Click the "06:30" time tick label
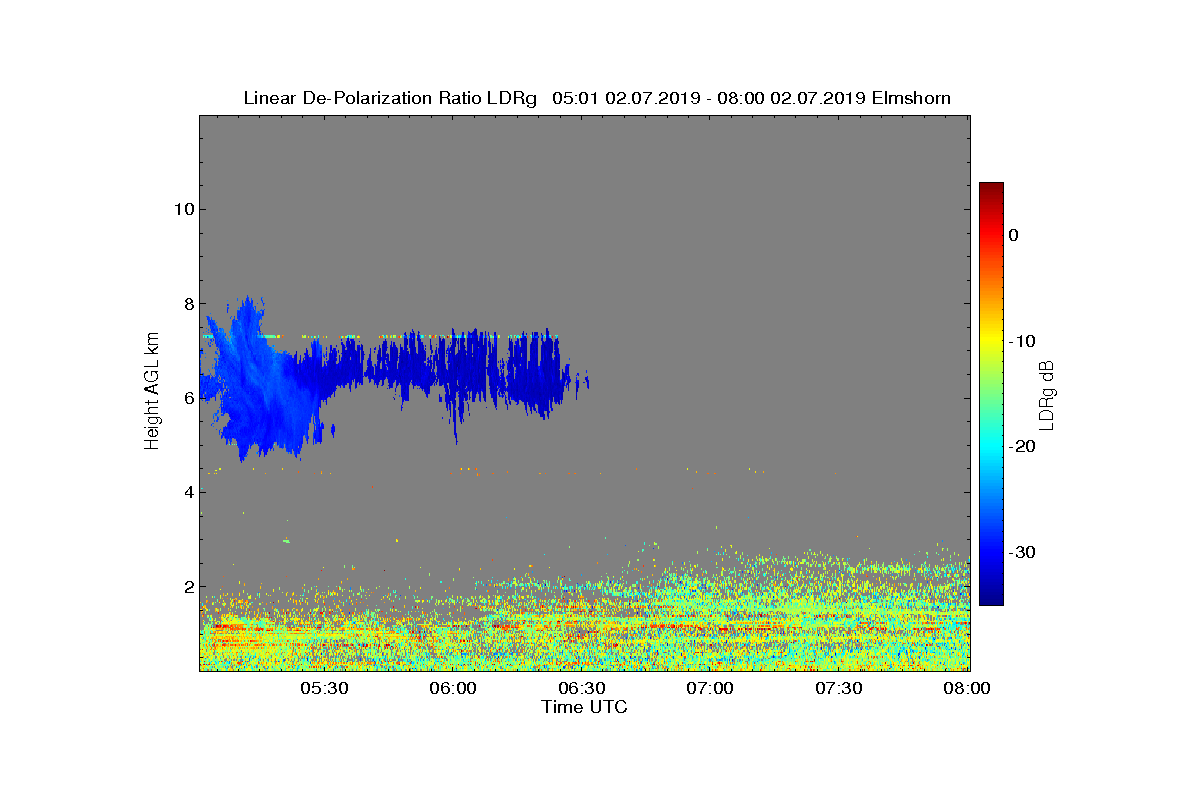 [581, 689]
